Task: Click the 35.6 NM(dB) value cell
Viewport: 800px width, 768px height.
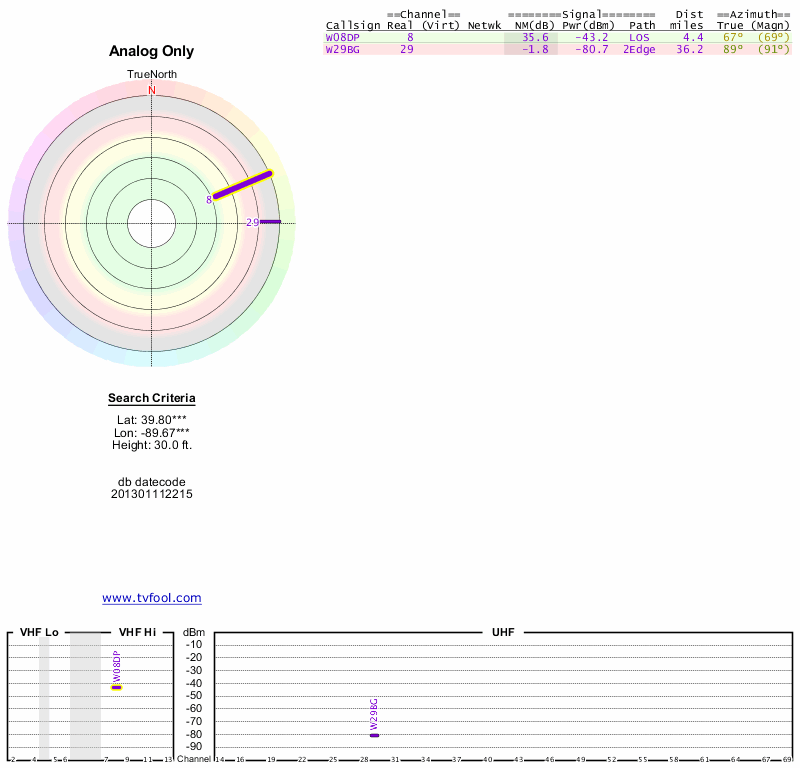Action: [x=535, y=37]
